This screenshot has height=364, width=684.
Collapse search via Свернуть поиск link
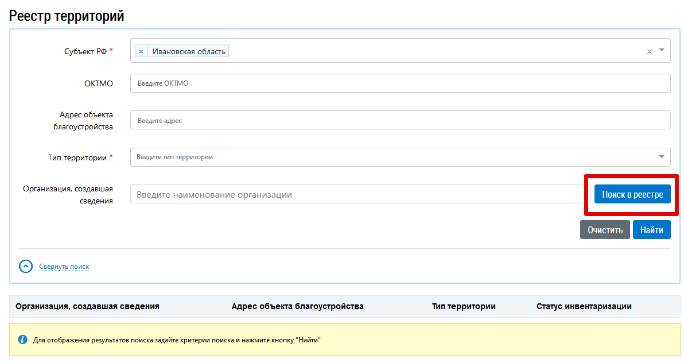click(x=64, y=266)
